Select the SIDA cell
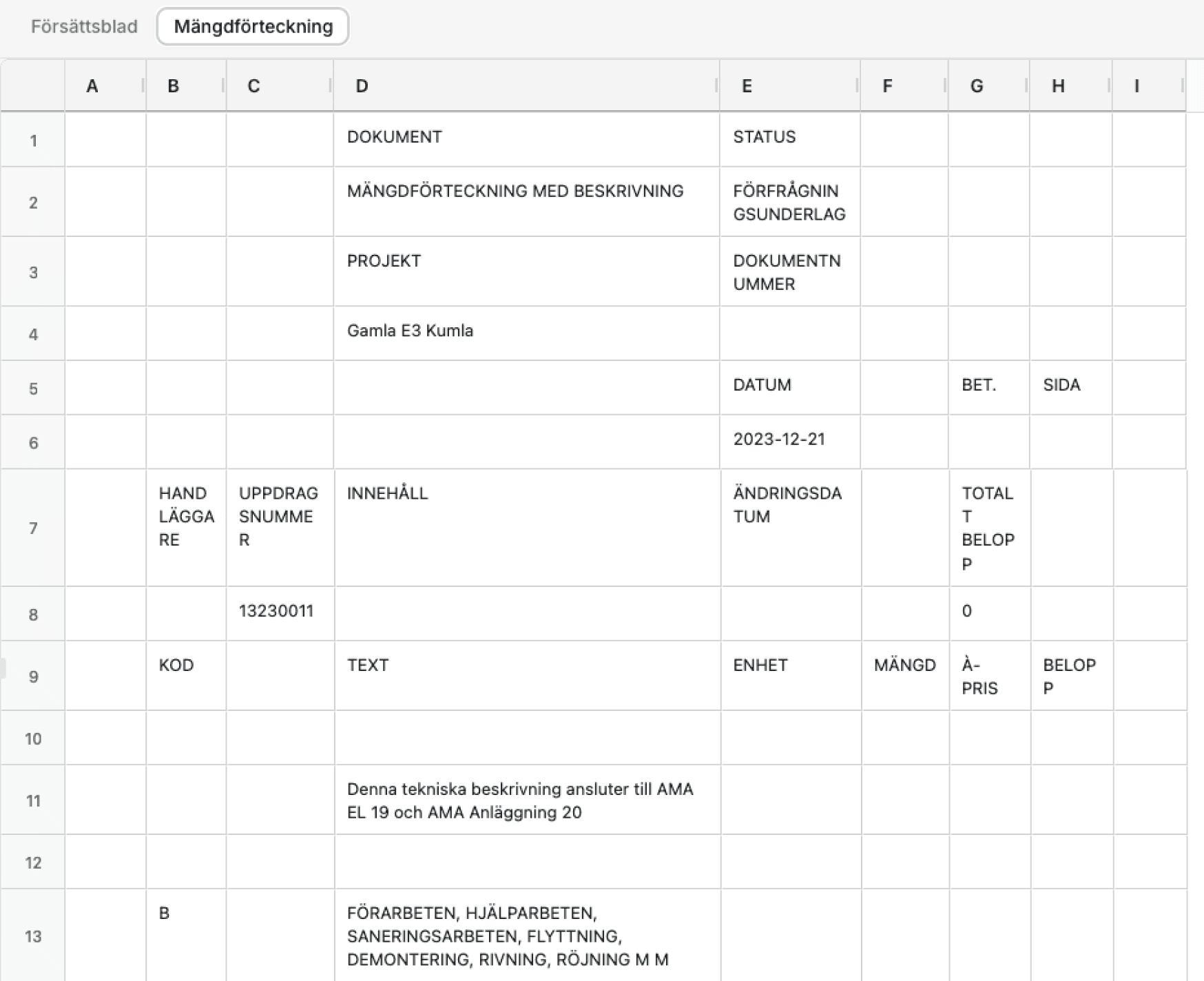The width and height of the screenshot is (1204, 981). point(1071,388)
